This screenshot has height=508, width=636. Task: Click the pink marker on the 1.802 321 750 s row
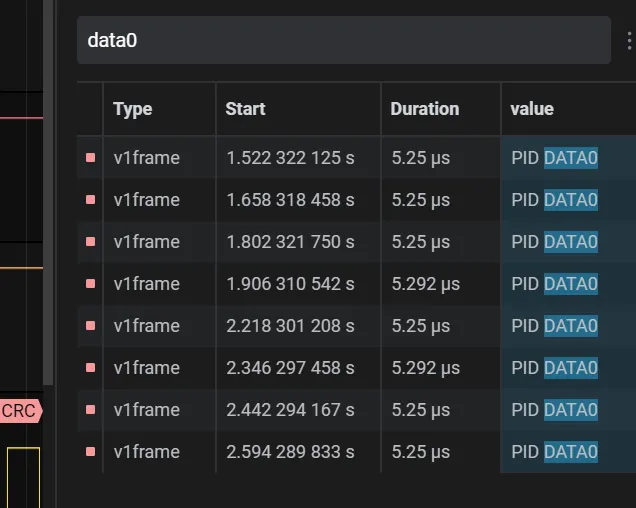[x=91, y=242]
